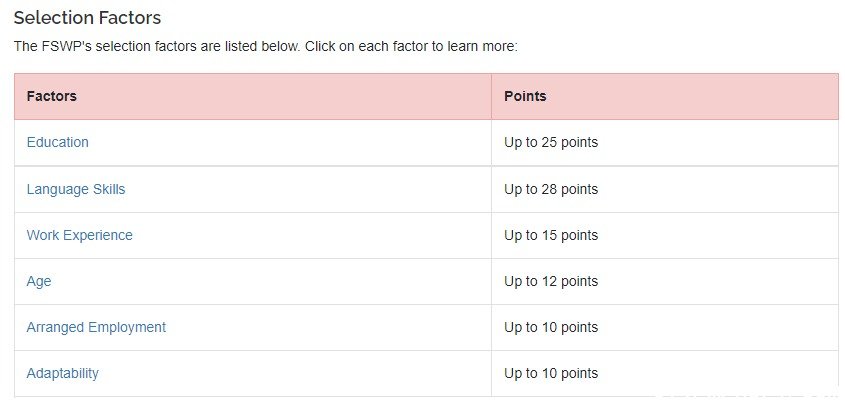Select the 'Up to 28 points' cell
Screen dimensions: 845x406
(x=665, y=189)
